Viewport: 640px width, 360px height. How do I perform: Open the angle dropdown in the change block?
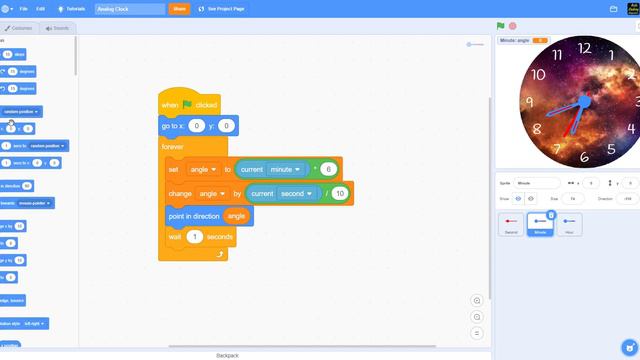(212, 193)
